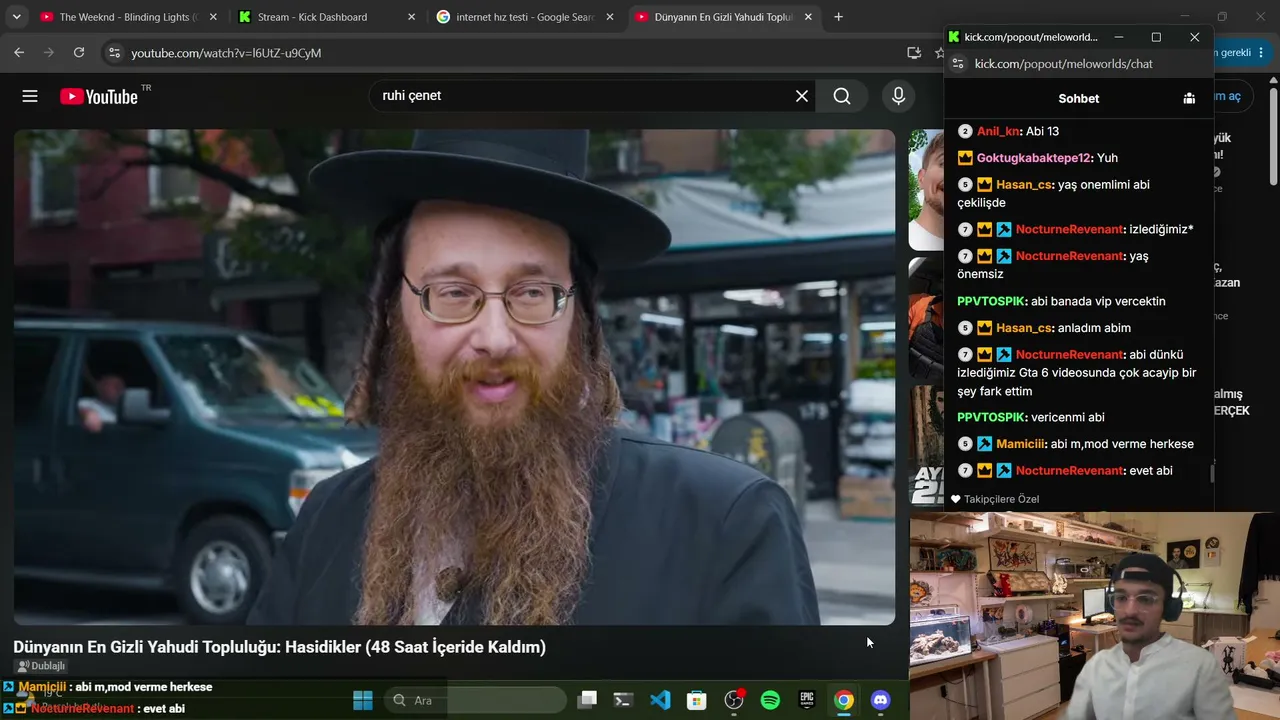This screenshot has width=1280, height=720.
Task: Start voice search with the microphone
Action: (x=898, y=96)
